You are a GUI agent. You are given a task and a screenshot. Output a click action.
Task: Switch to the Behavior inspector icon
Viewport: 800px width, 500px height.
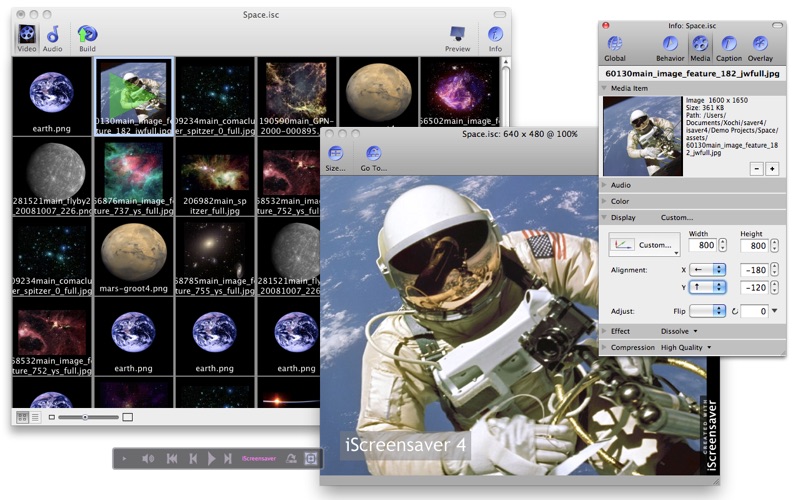(670, 48)
